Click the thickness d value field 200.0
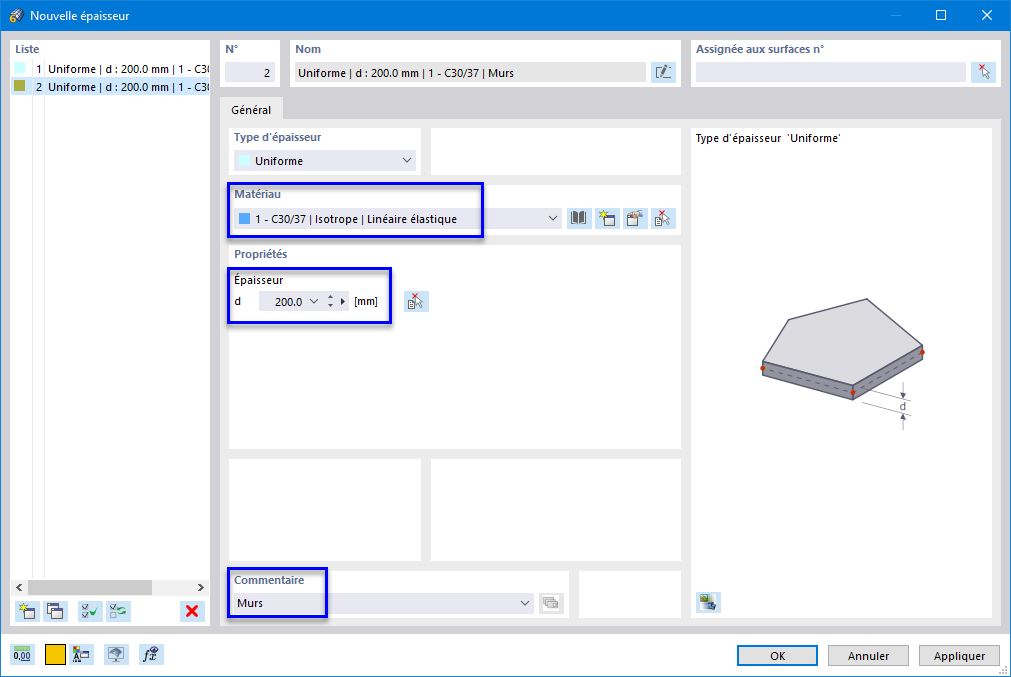Viewport: 1011px width, 677px height. [282, 301]
